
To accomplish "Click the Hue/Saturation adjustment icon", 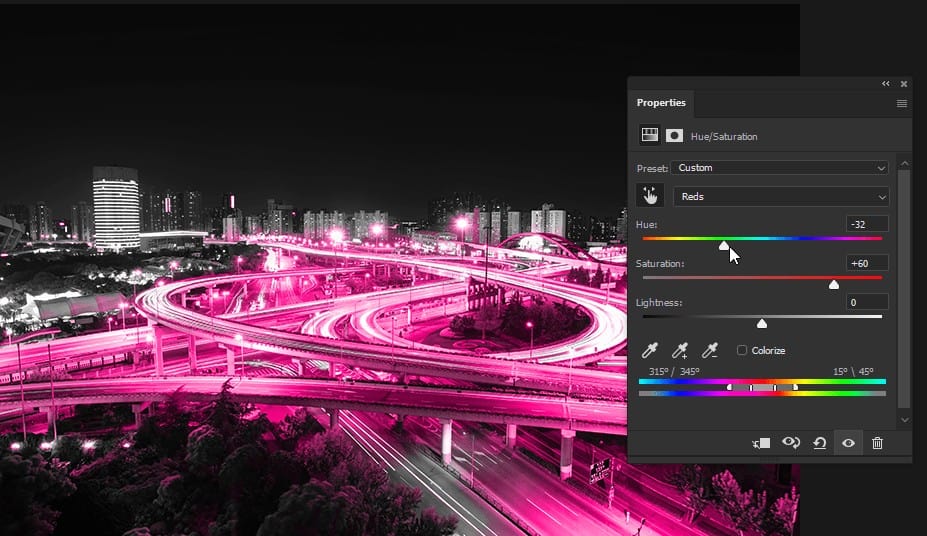I will (650, 135).
